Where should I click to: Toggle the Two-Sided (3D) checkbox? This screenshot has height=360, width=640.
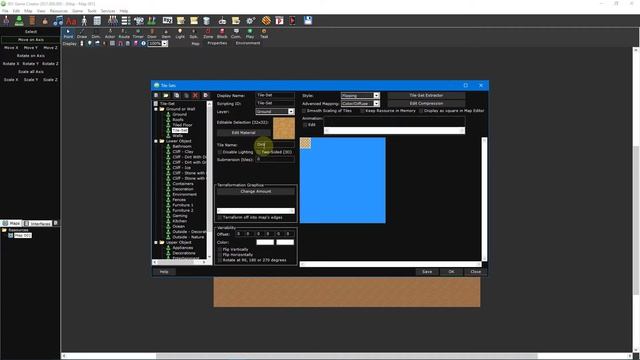pos(258,152)
